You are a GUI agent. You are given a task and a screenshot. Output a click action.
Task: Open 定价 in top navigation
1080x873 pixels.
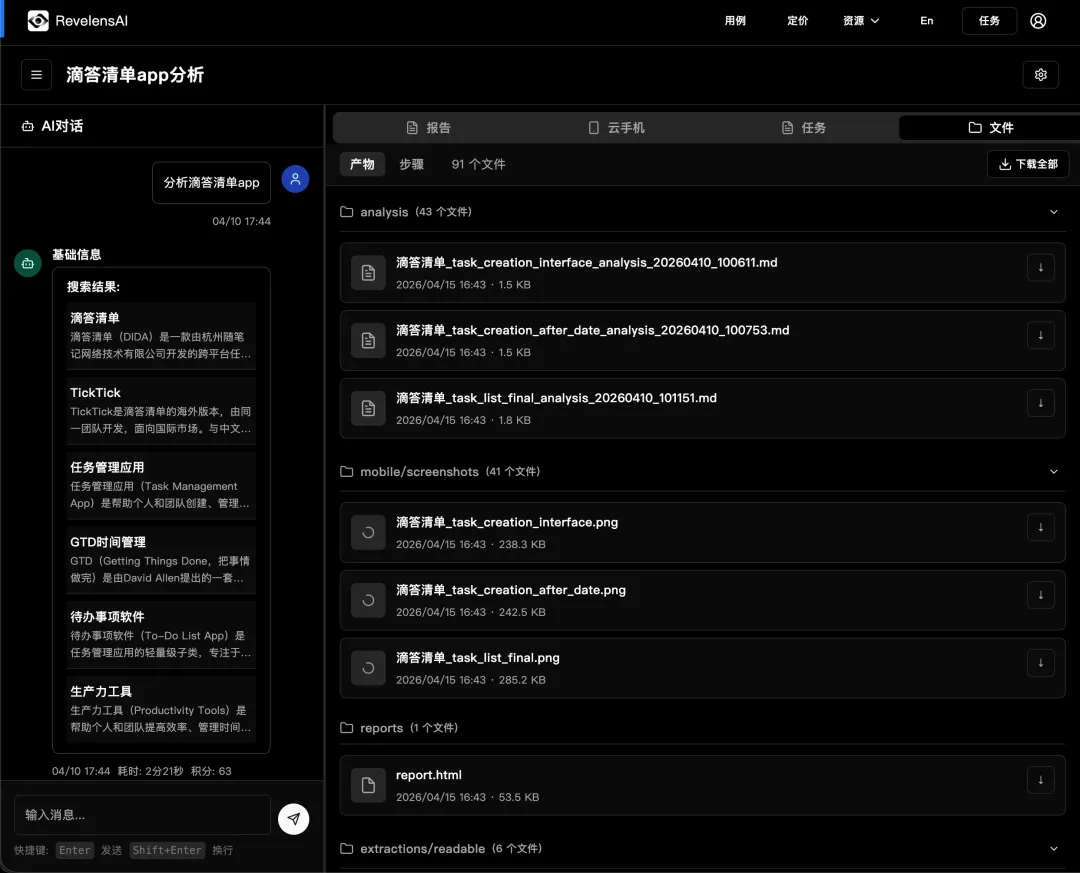click(798, 21)
